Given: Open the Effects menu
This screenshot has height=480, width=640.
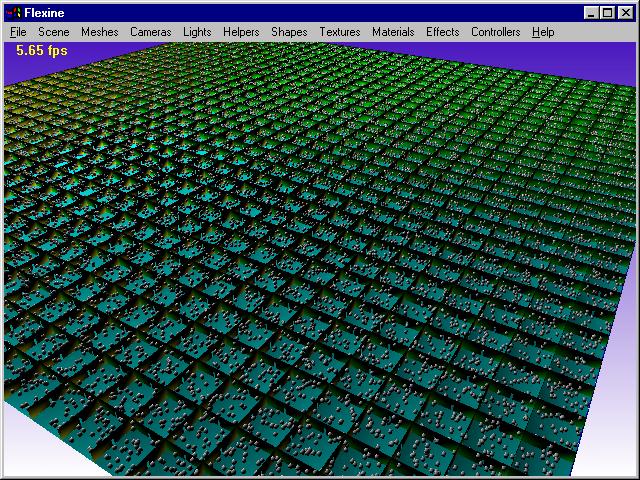Looking at the screenshot, I should point(442,32).
